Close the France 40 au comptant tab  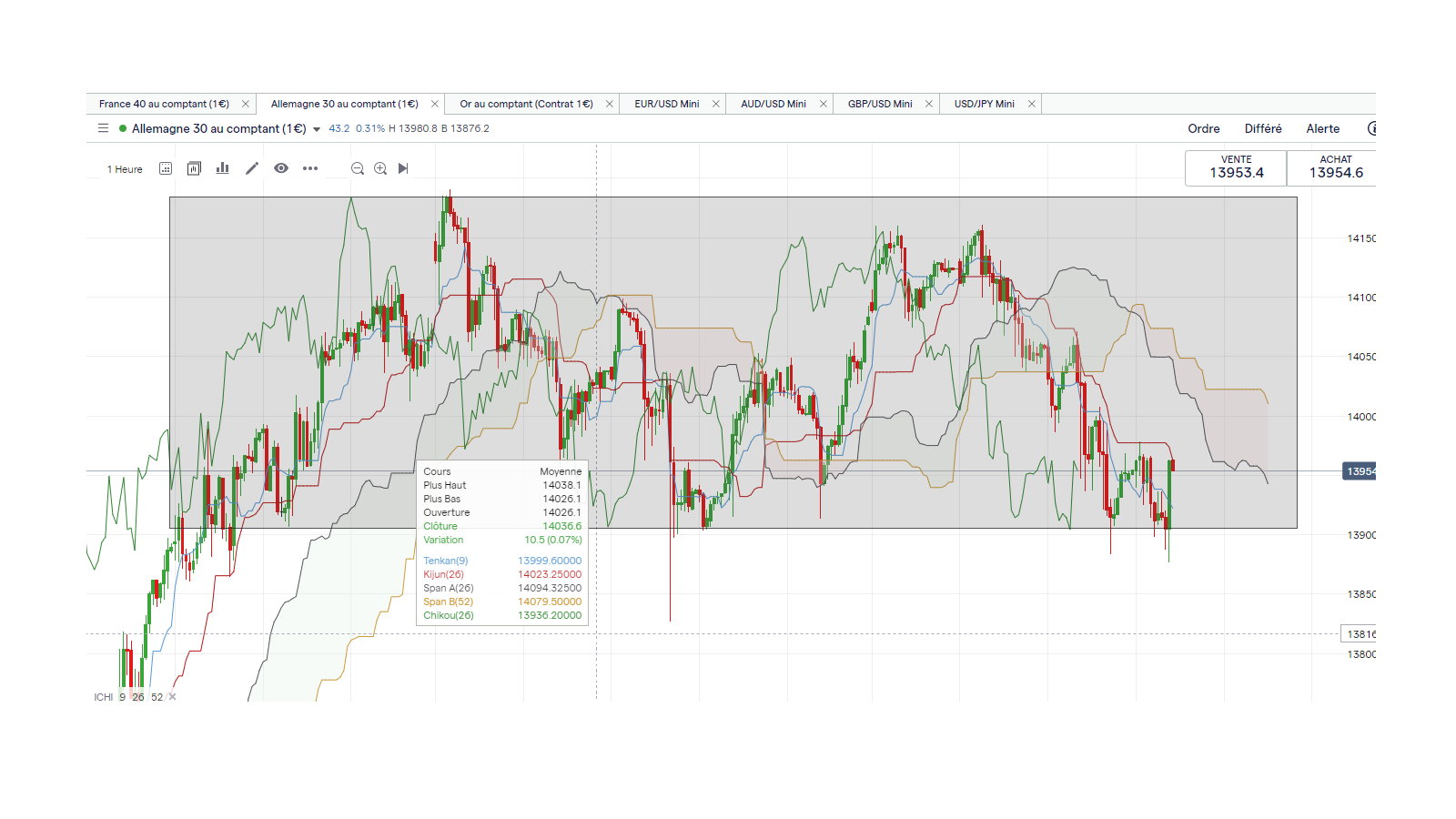[246, 104]
